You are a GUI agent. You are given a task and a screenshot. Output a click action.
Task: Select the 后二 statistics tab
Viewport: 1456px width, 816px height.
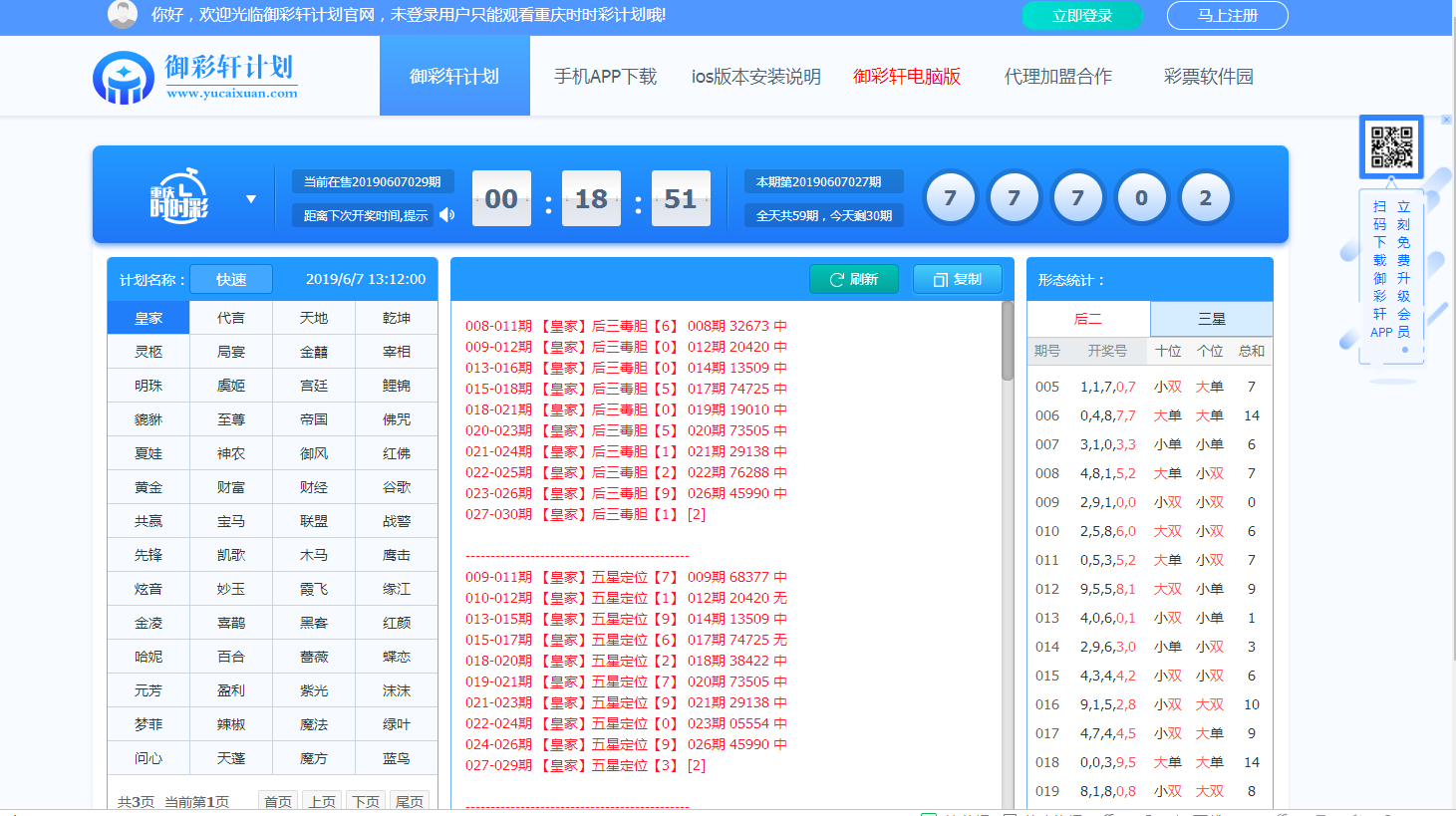1088,319
